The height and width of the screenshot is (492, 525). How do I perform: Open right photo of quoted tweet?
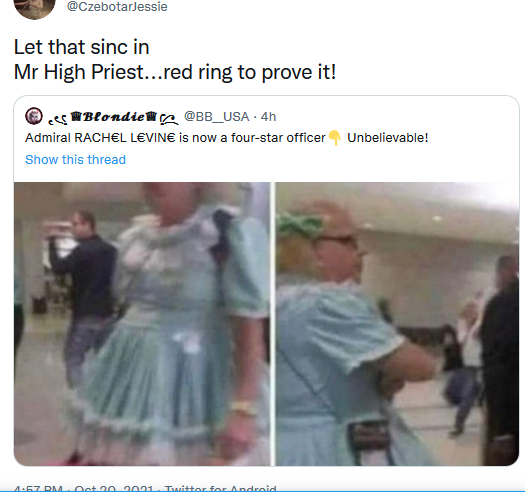[x=397, y=324]
